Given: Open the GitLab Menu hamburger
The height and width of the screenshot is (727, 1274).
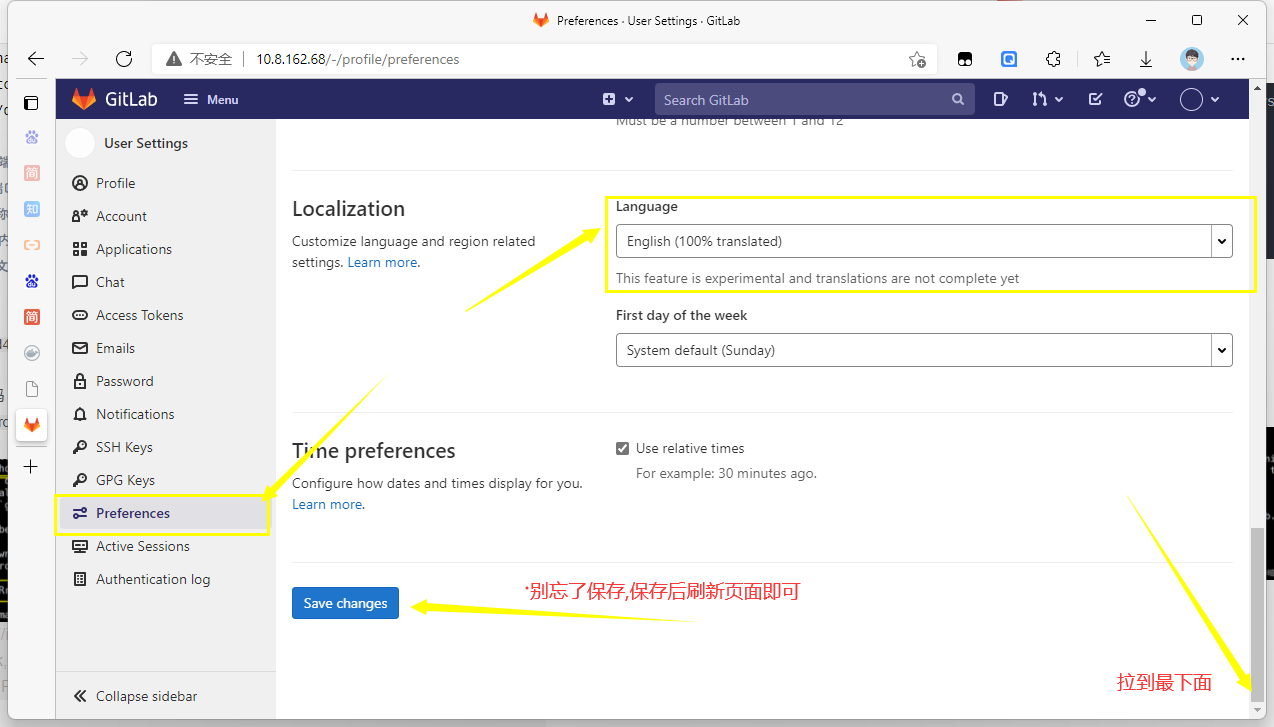Looking at the screenshot, I should pos(211,100).
